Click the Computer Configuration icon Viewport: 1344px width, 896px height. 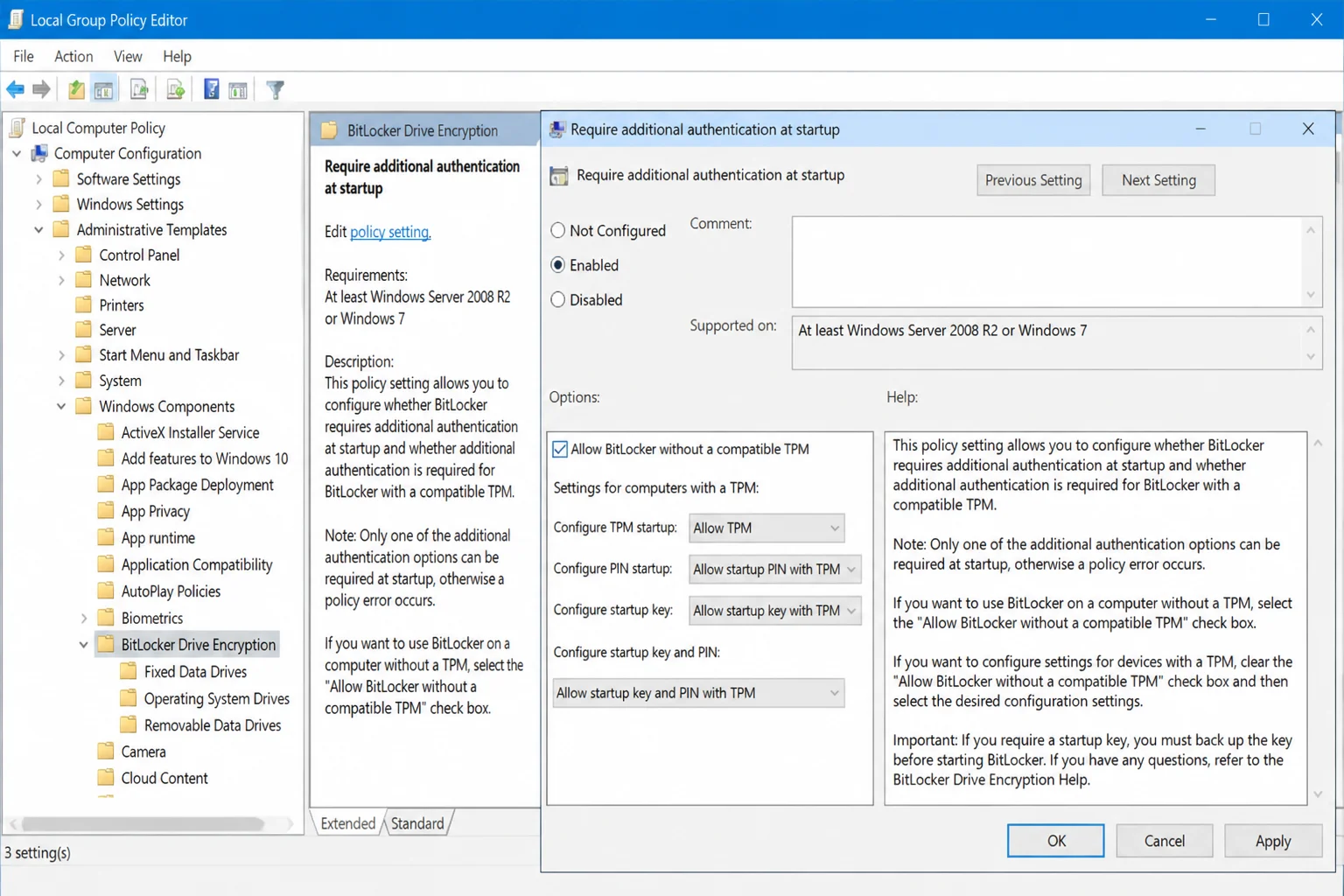pos(39,154)
